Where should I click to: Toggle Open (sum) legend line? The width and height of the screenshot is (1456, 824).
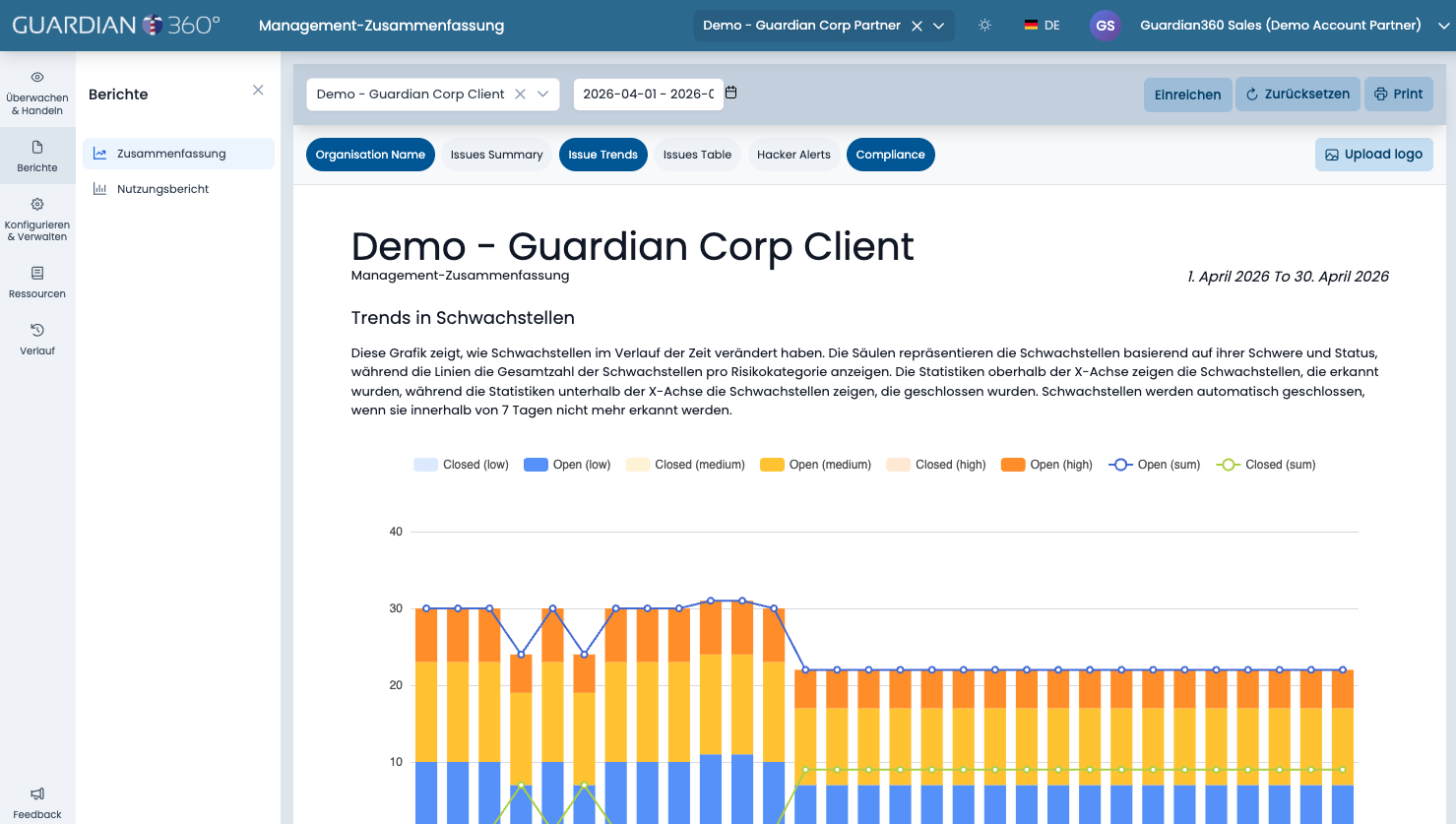click(x=1155, y=465)
